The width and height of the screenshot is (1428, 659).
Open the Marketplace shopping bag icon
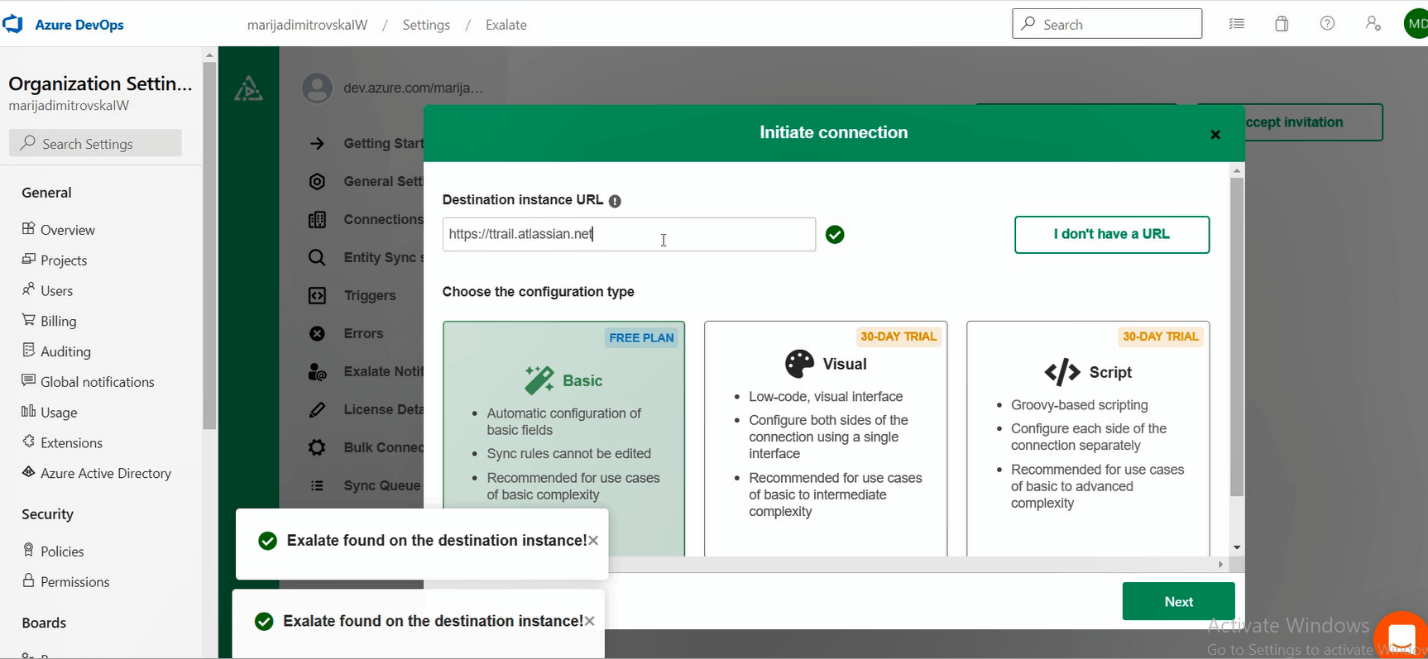pos(1281,24)
